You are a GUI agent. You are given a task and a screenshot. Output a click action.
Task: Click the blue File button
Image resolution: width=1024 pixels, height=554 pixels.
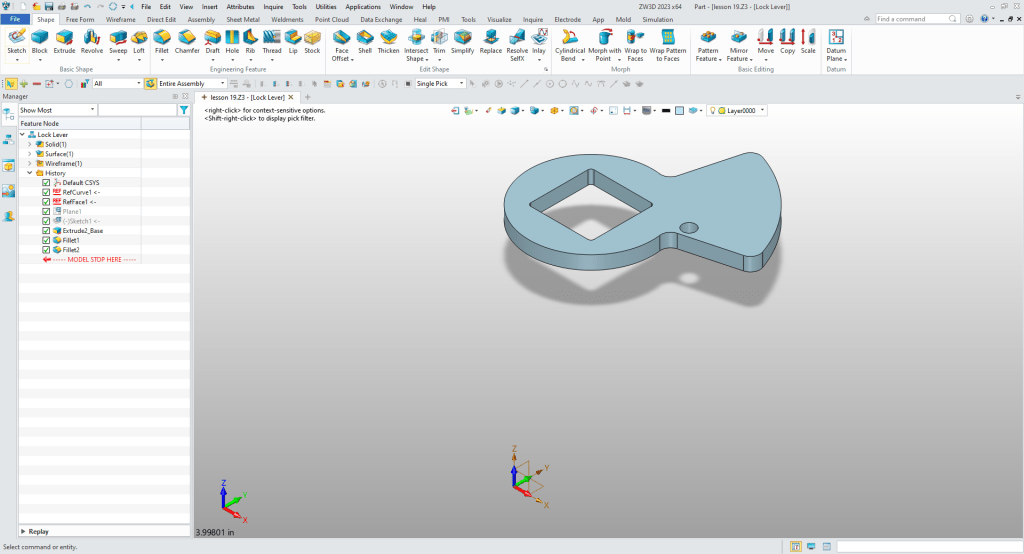(15, 19)
